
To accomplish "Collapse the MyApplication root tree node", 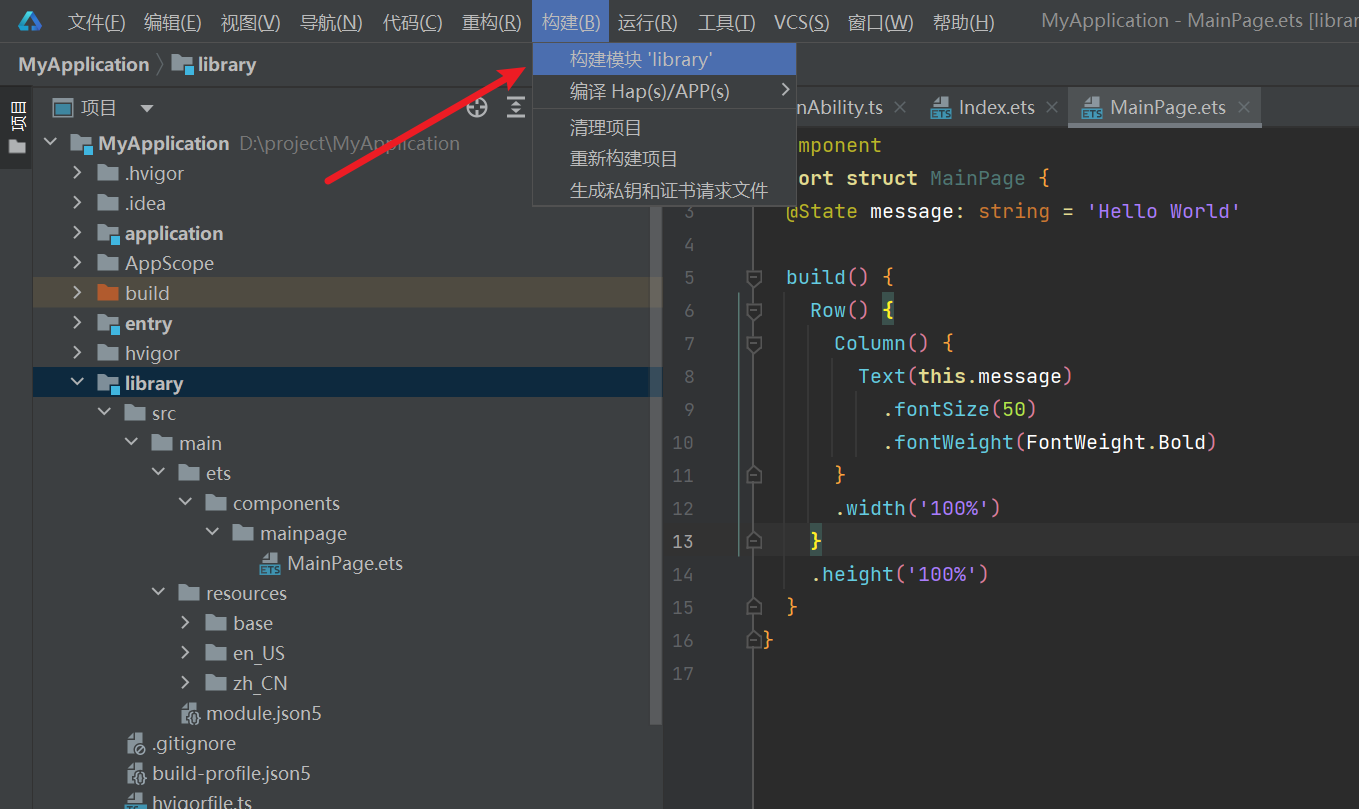I will (51, 143).
